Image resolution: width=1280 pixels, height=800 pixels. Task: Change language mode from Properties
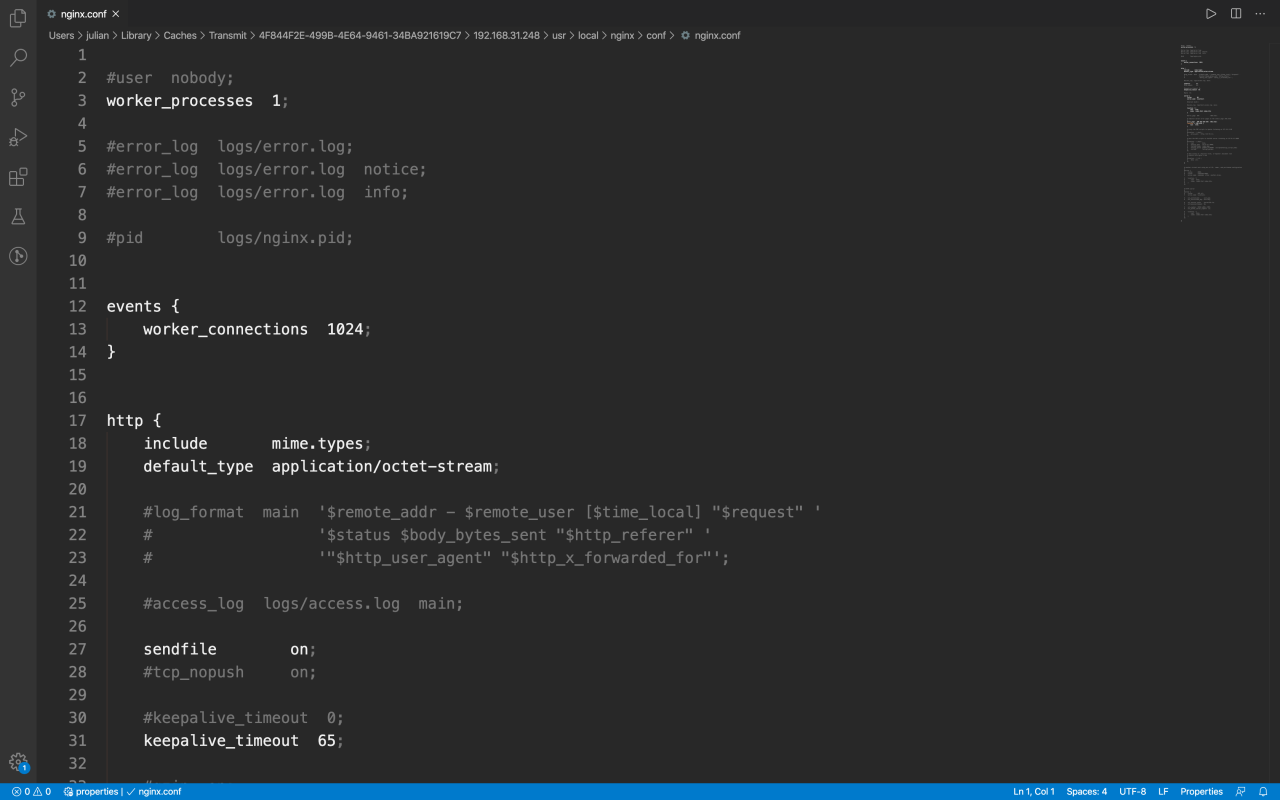[1201, 792]
